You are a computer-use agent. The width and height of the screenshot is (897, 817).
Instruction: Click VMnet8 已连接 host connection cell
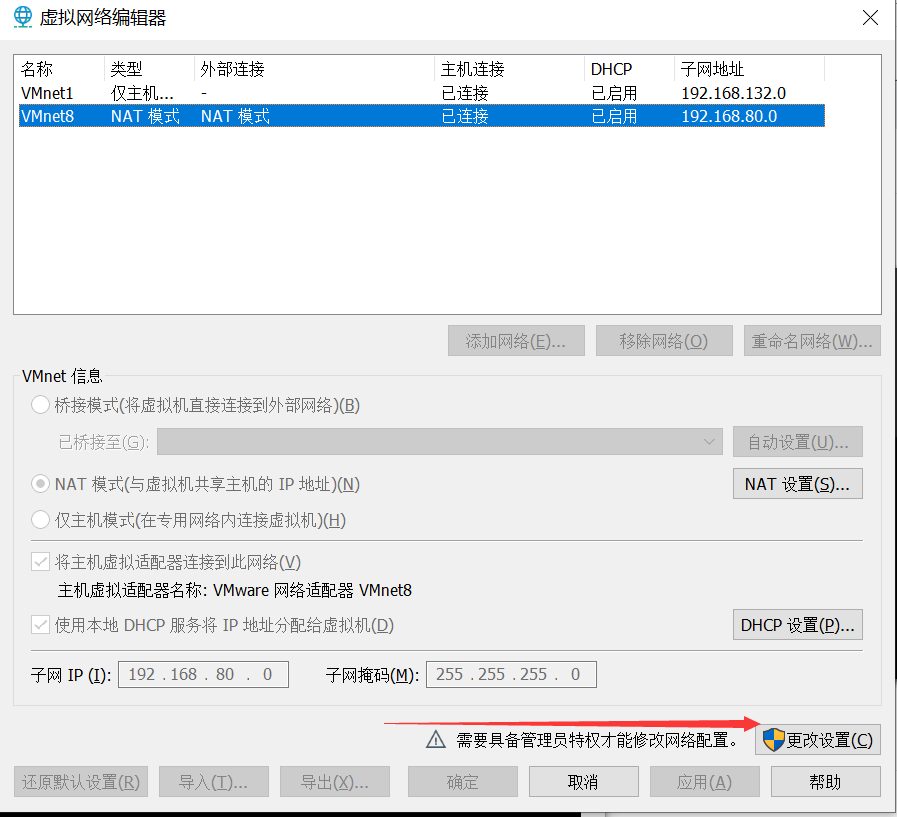[465, 116]
